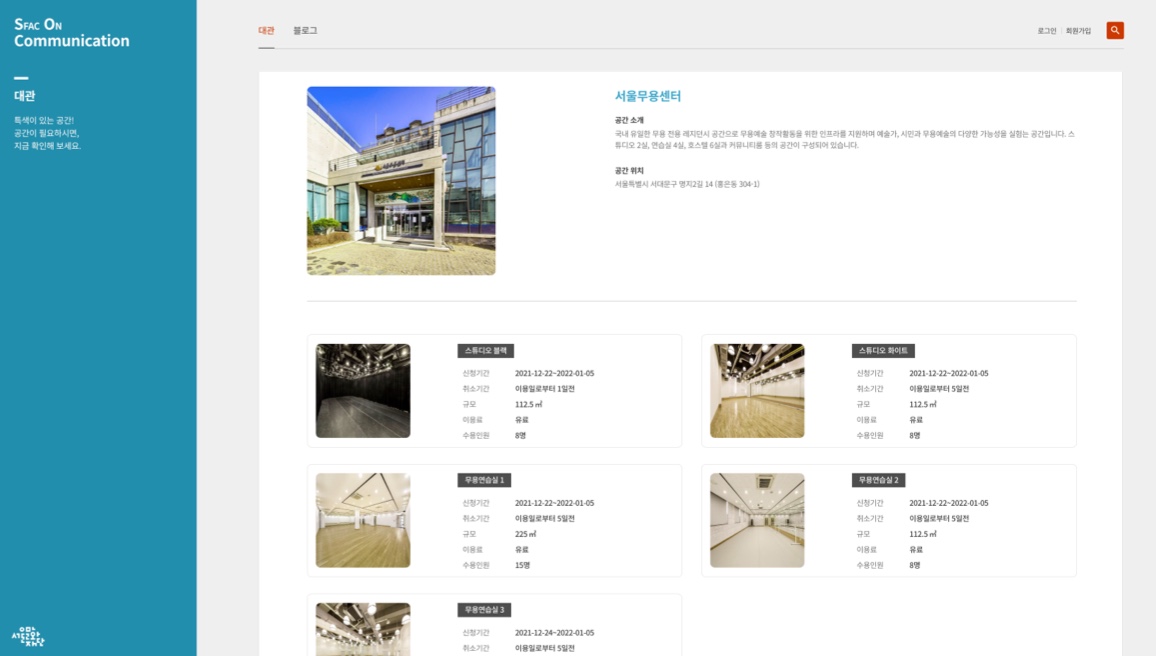Image resolution: width=1156 pixels, height=656 pixels.
Task: View the 무용연습실 1 room thumbnail
Action: click(x=363, y=520)
